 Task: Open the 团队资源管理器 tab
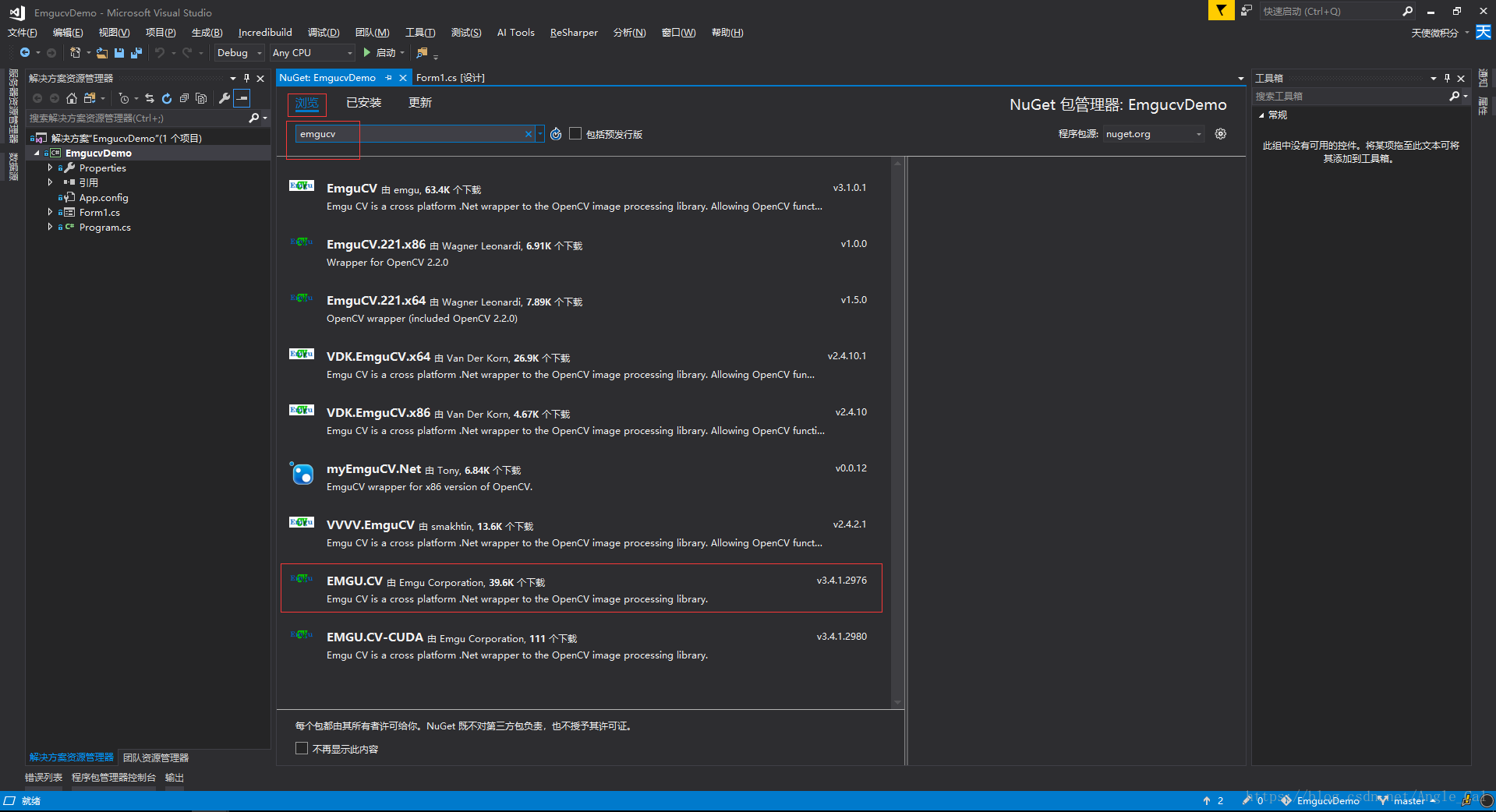coord(156,757)
